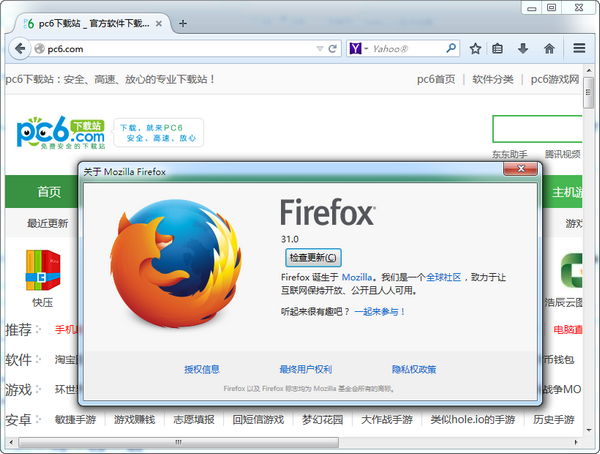Select the 最近更新 tab
Image resolution: width=600 pixels, height=454 pixels.
click(x=47, y=223)
